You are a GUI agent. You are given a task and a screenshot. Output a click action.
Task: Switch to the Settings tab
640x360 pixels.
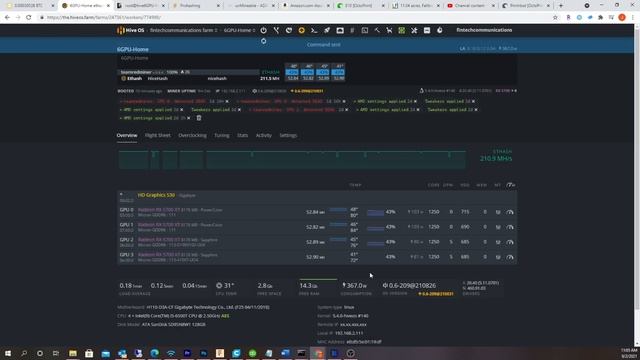click(x=288, y=136)
